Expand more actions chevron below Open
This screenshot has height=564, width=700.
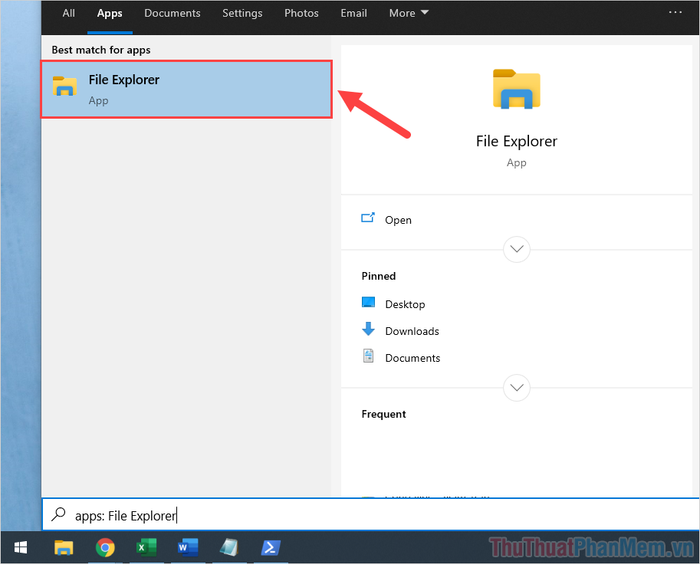(517, 249)
